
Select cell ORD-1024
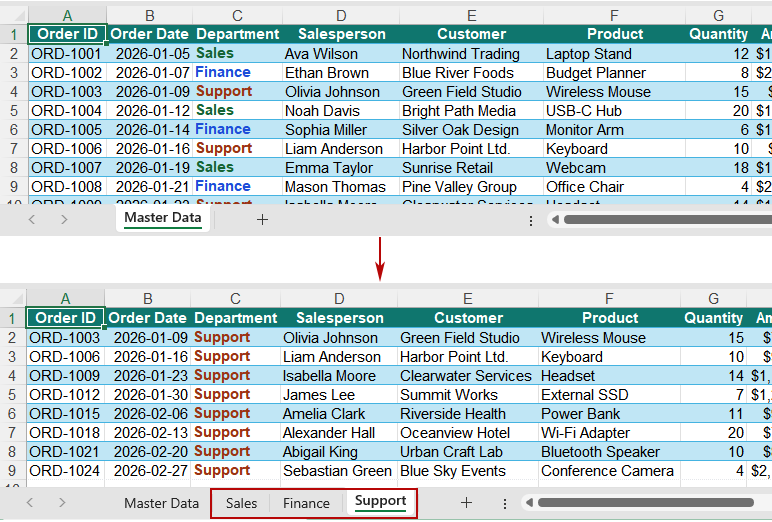[65, 471]
